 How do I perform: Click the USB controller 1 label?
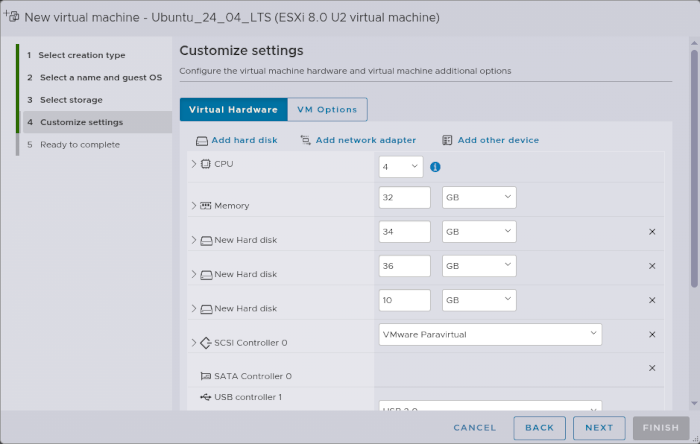(248, 397)
